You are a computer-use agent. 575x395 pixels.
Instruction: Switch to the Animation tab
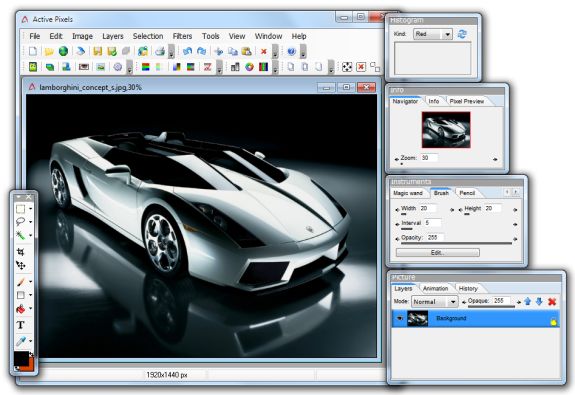(x=435, y=289)
